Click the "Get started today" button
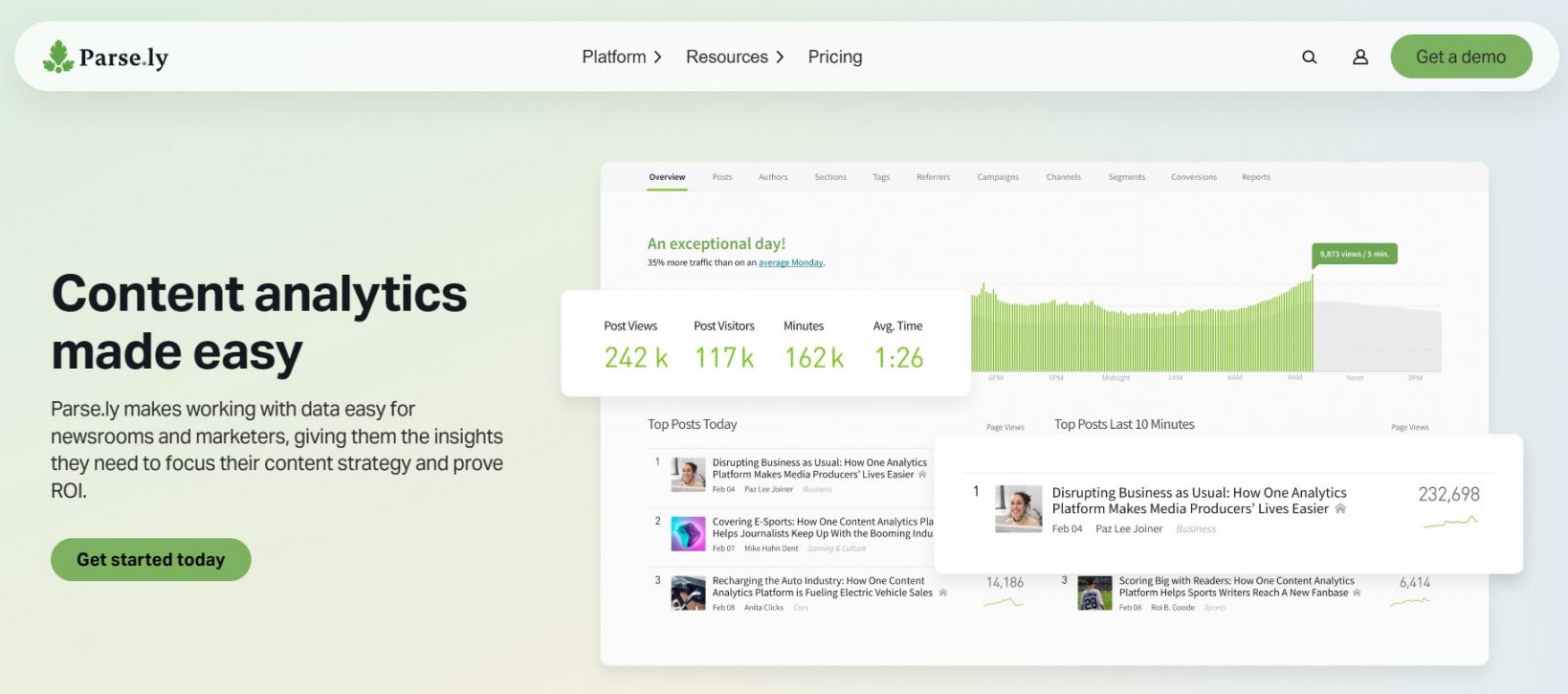Viewport: 1568px width, 694px height. tap(151, 559)
